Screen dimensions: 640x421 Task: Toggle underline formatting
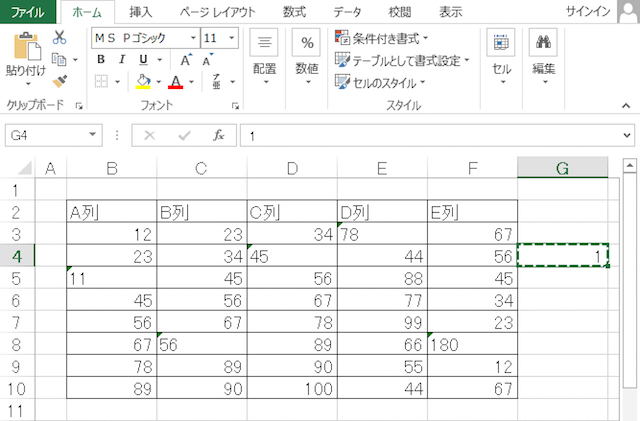point(143,60)
